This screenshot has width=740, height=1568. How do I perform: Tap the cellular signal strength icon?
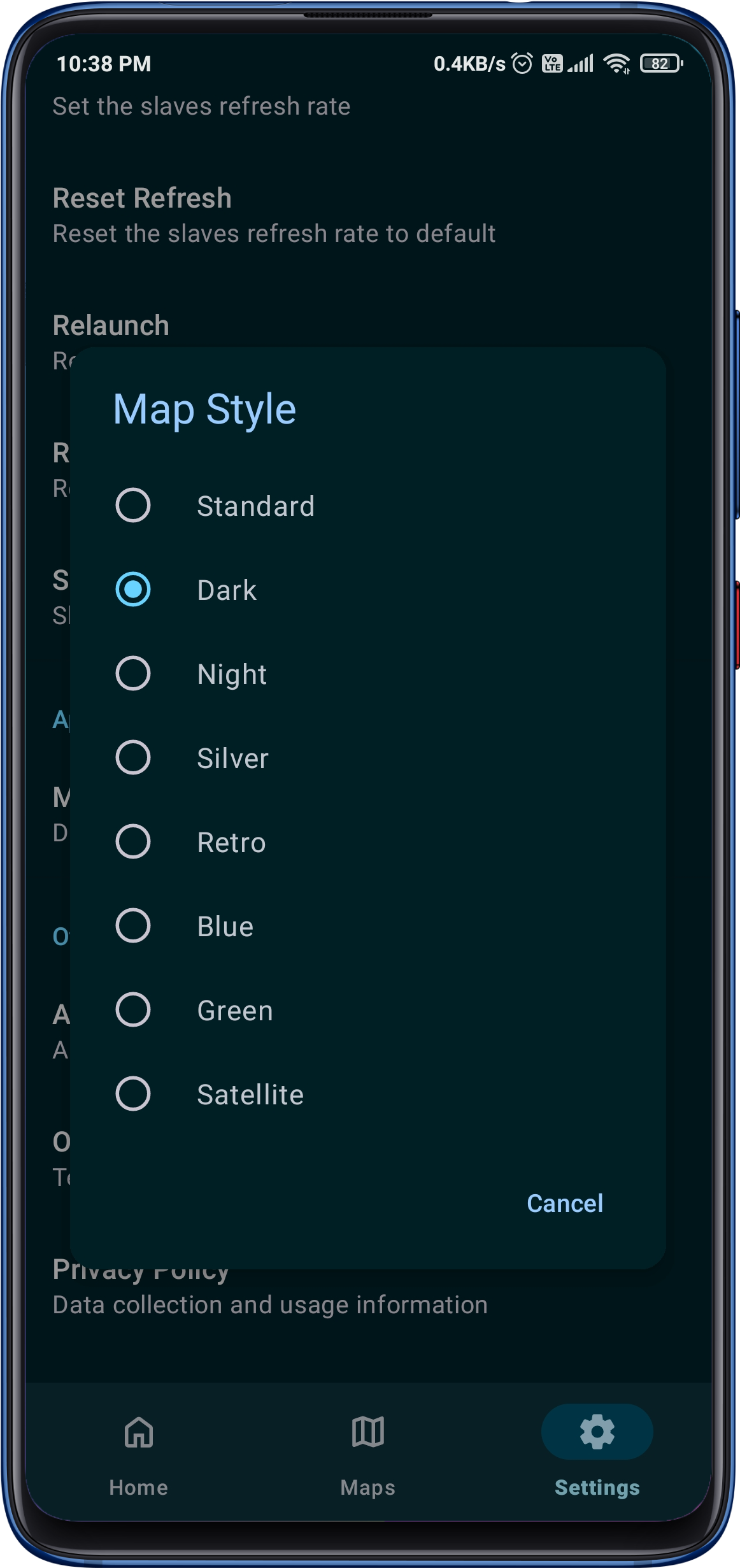(581, 64)
